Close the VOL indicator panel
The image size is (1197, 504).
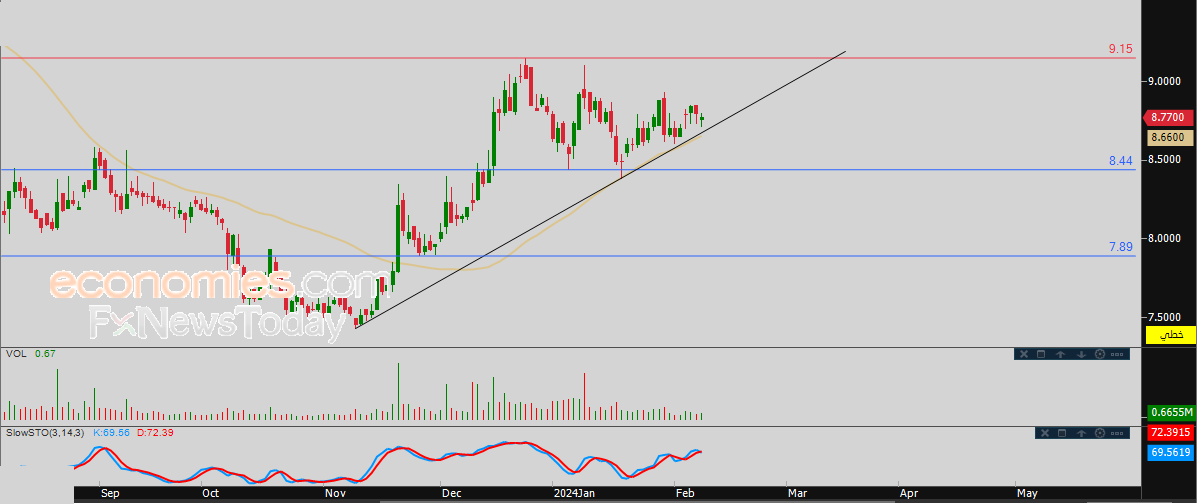click(1024, 354)
